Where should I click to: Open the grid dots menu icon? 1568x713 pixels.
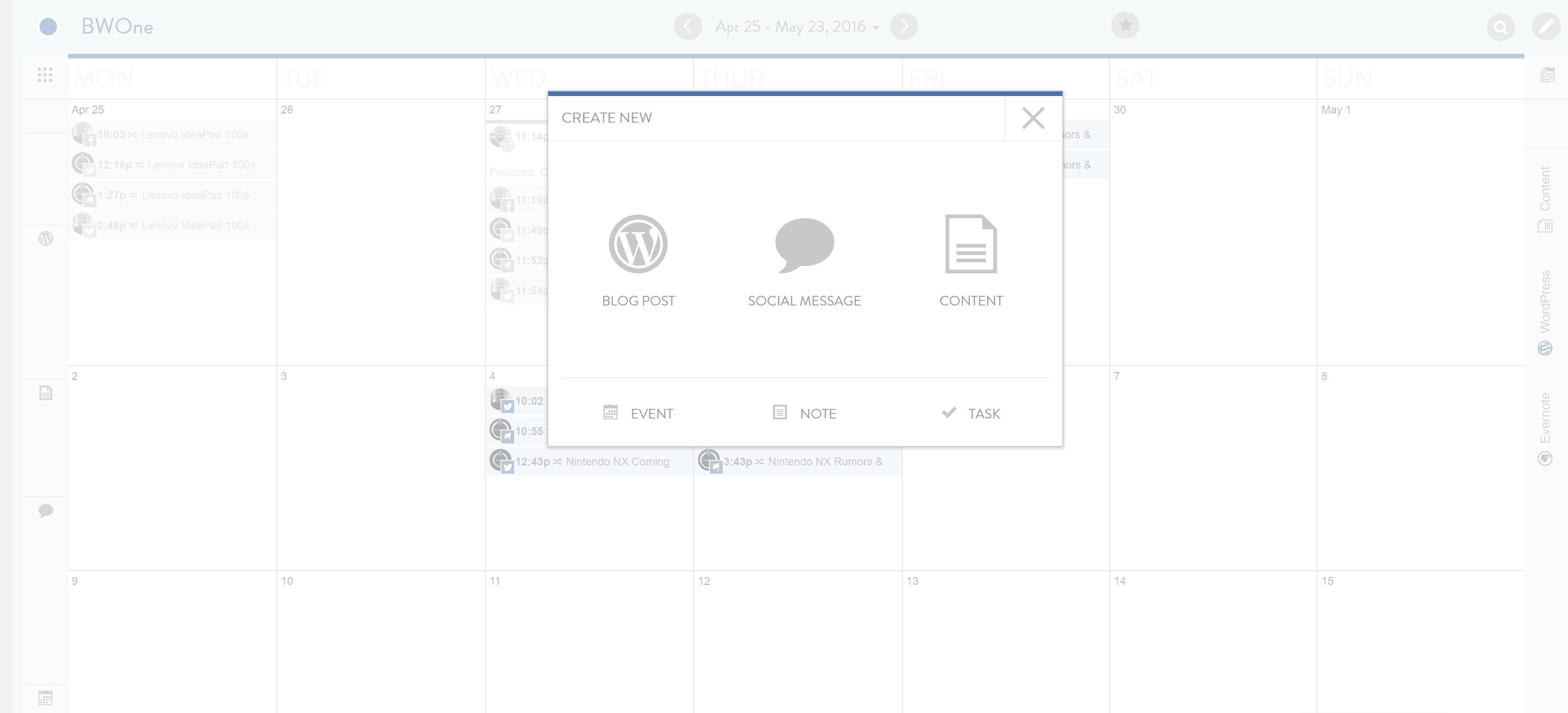point(45,75)
